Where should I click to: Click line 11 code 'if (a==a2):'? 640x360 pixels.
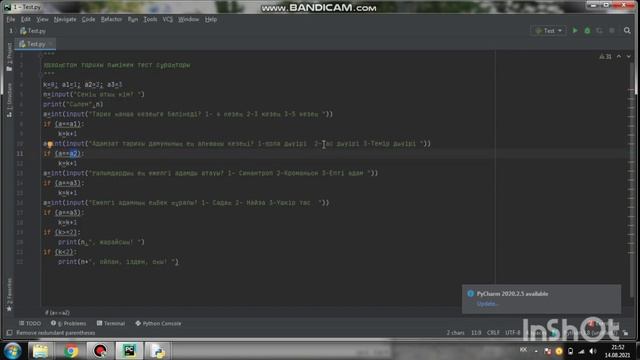[x=64, y=153]
